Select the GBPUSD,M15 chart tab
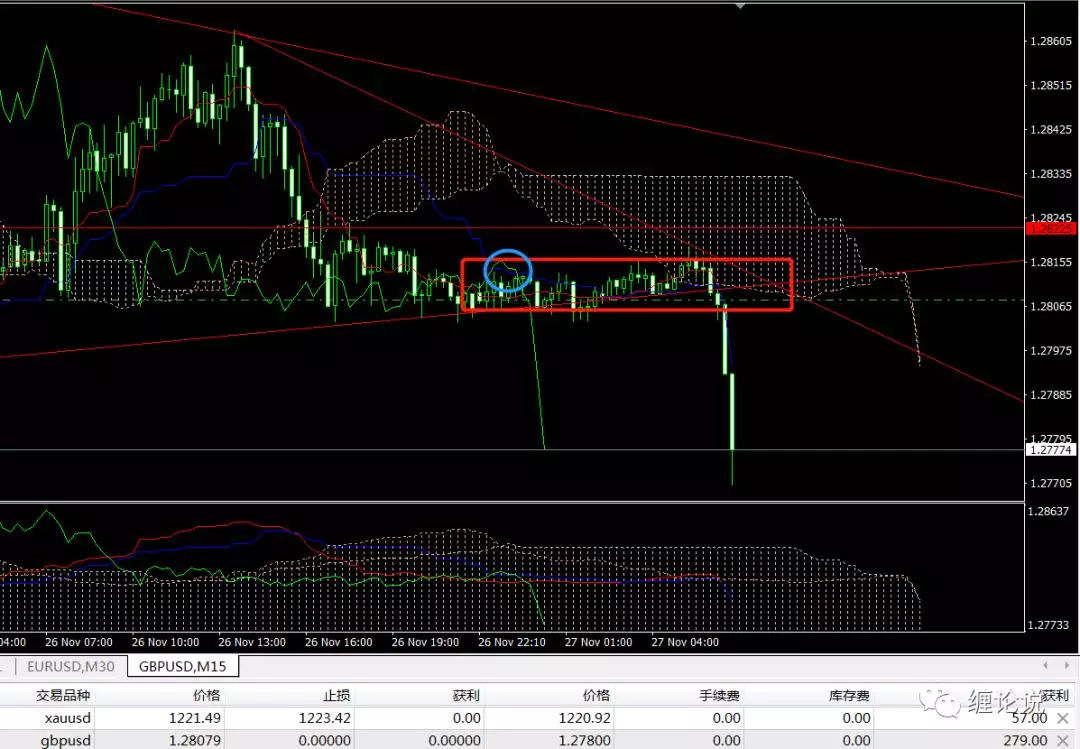 [182, 666]
